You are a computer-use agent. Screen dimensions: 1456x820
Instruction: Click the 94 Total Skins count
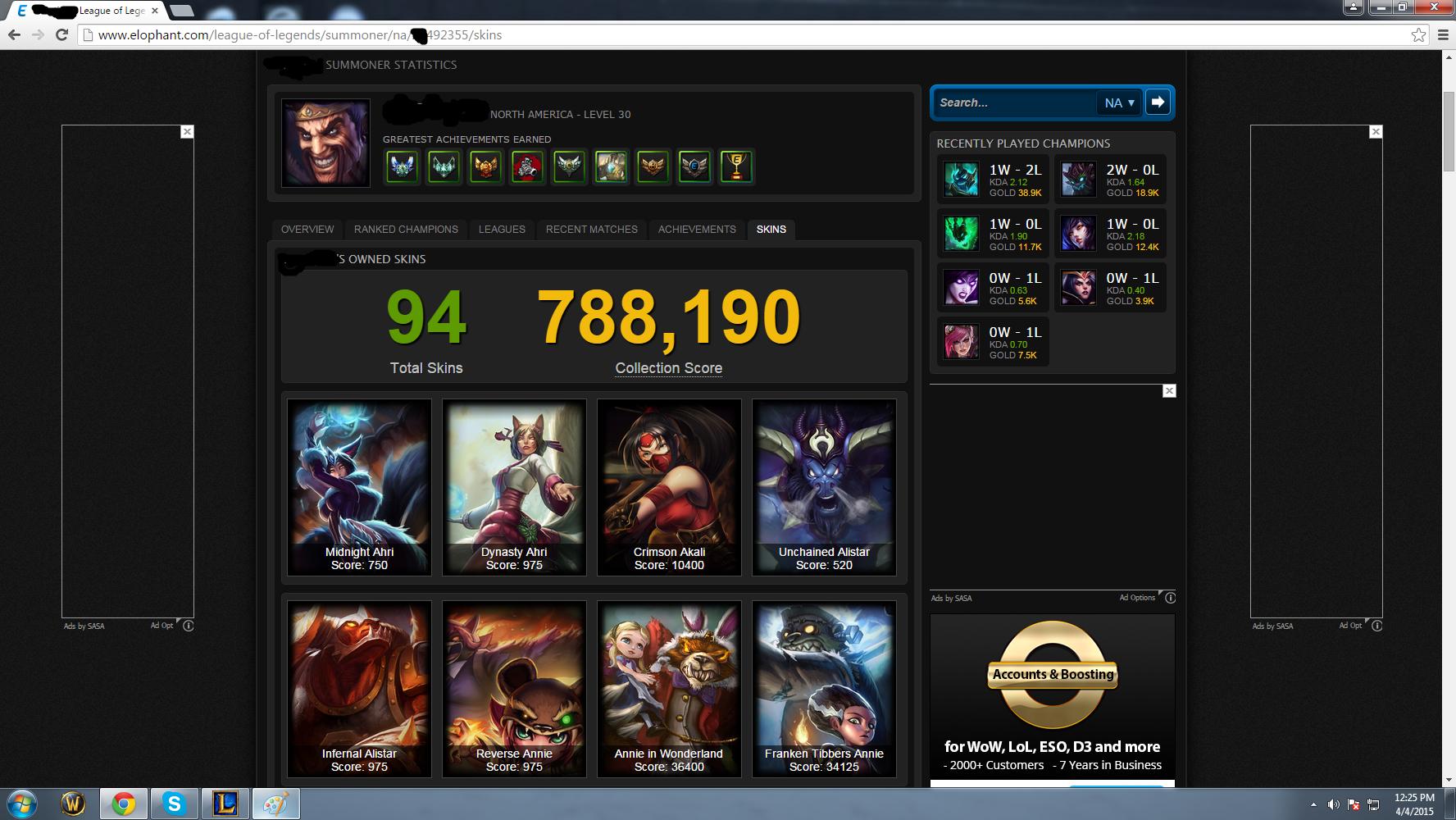pyautogui.click(x=426, y=317)
